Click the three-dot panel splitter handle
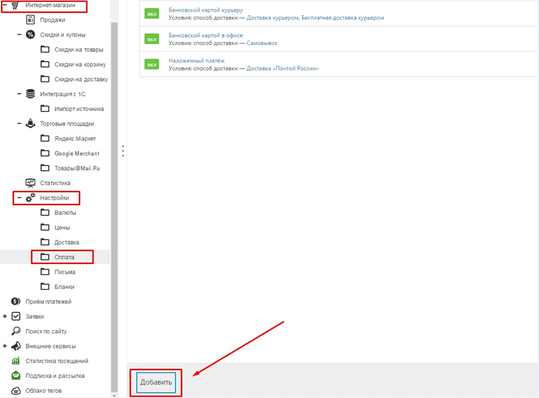539x398 pixels. pos(123,151)
